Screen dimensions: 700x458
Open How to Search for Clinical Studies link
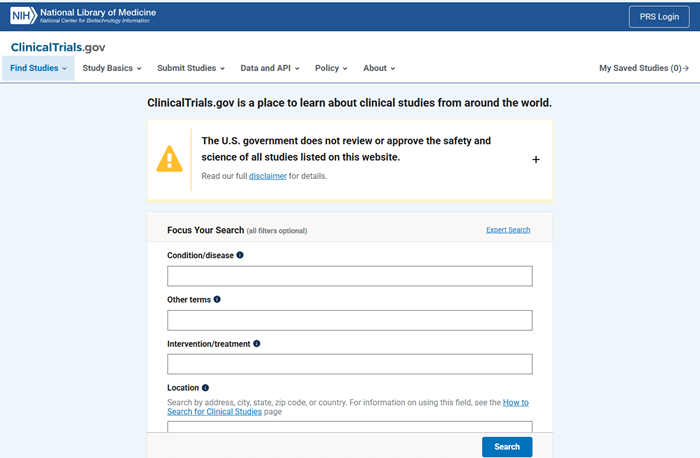pos(348,407)
